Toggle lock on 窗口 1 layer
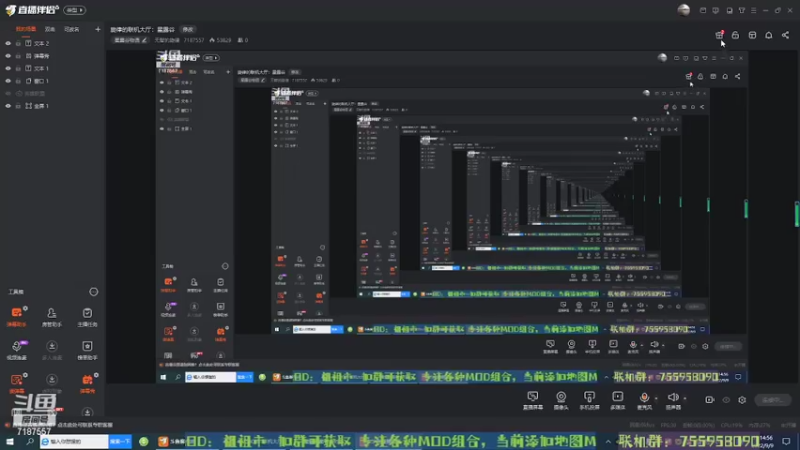800x450 pixels. click(18, 81)
